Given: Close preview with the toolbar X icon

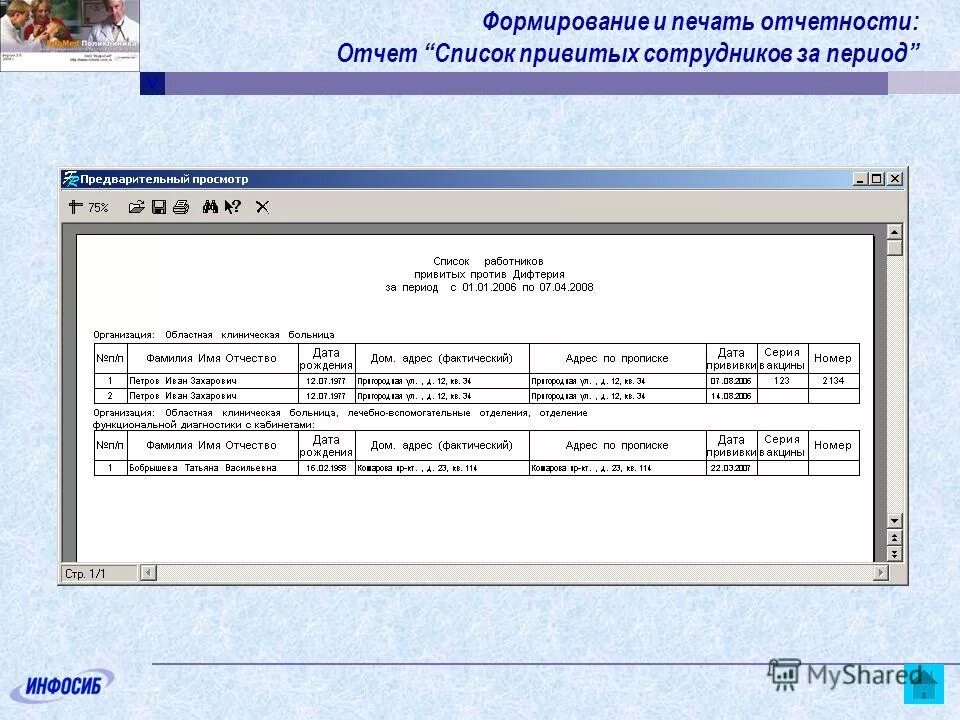Looking at the screenshot, I should (262, 207).
